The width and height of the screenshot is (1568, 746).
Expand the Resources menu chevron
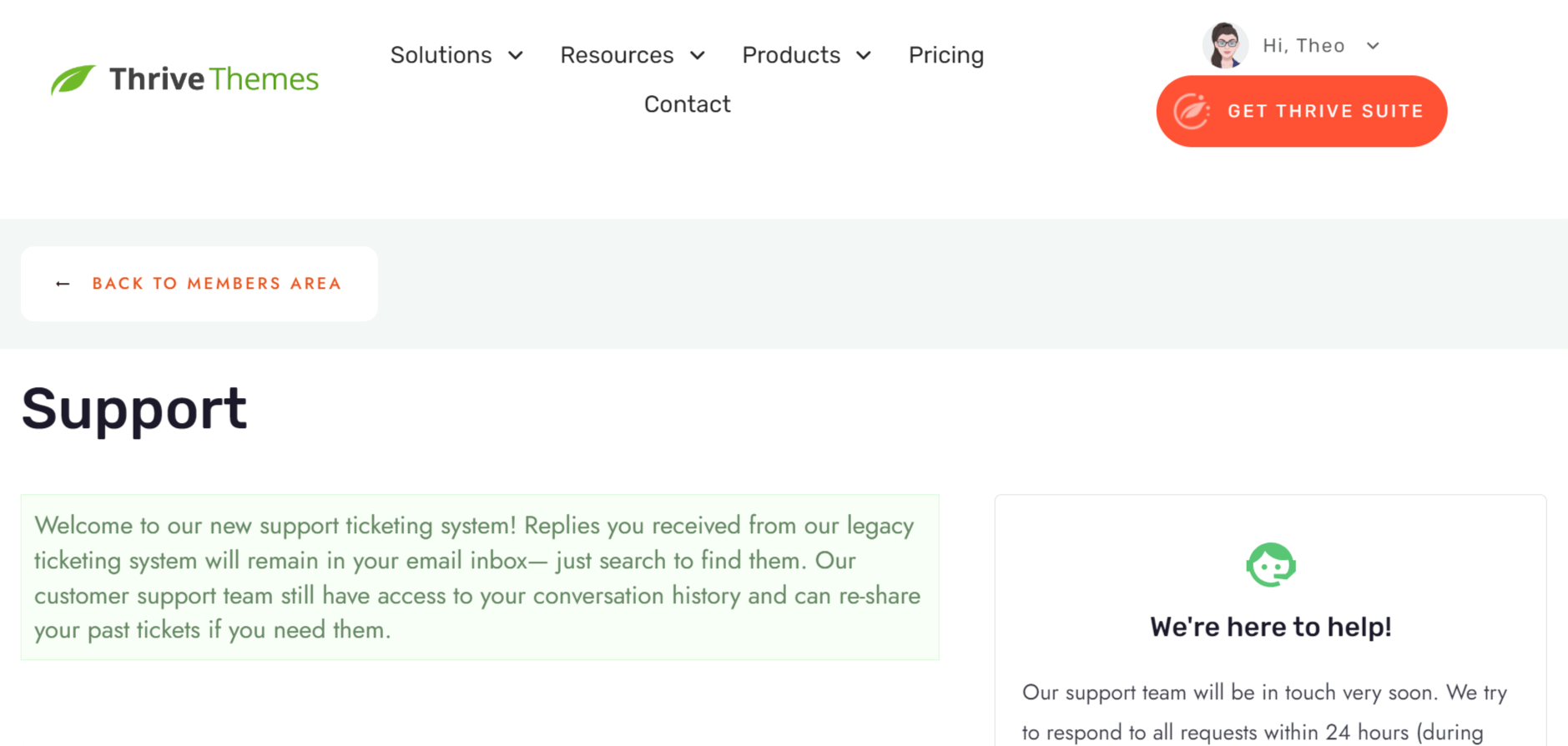pyautogui.click(x=698, y=55)
